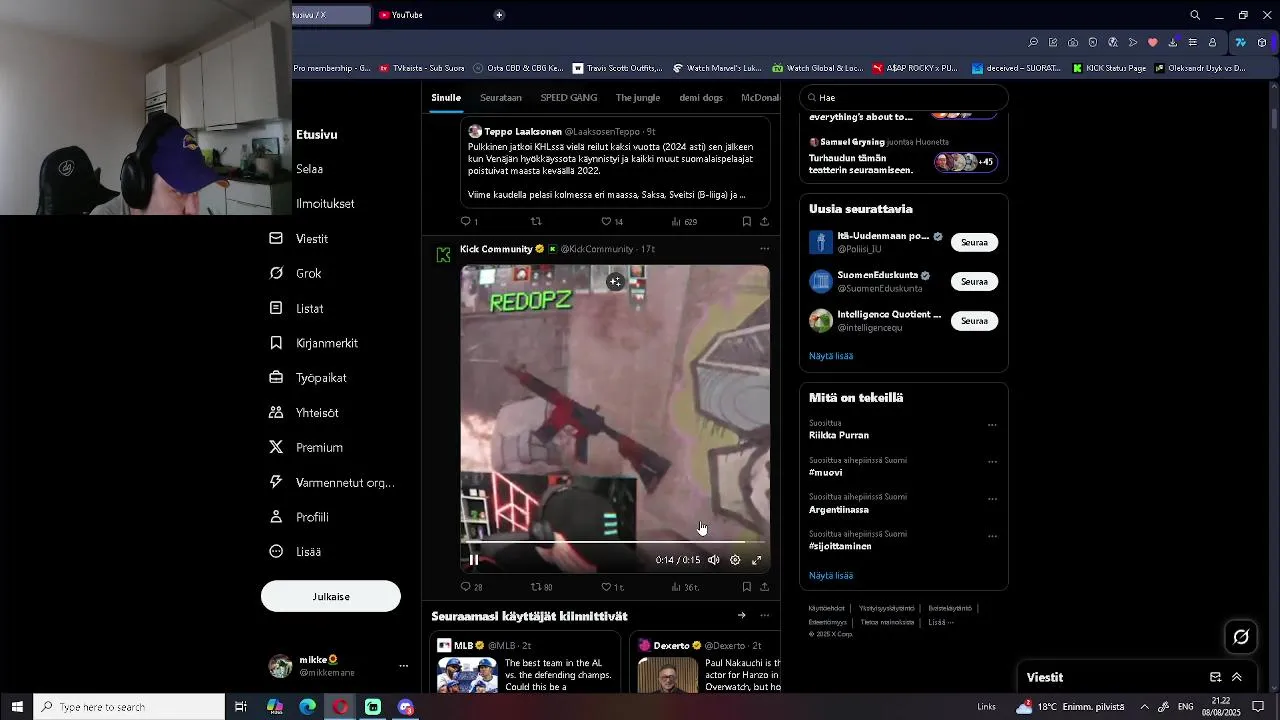The image size is (1280, 720).
Task: Open options for Seuraamasi käyttäjät kiinnittivät
Action: coord(765,616)
